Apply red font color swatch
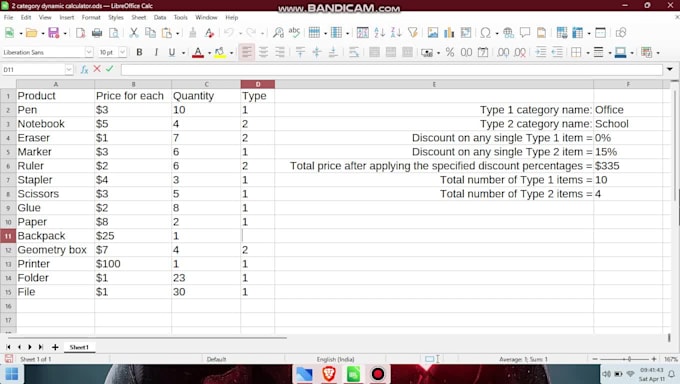 (x=198, y=53)
